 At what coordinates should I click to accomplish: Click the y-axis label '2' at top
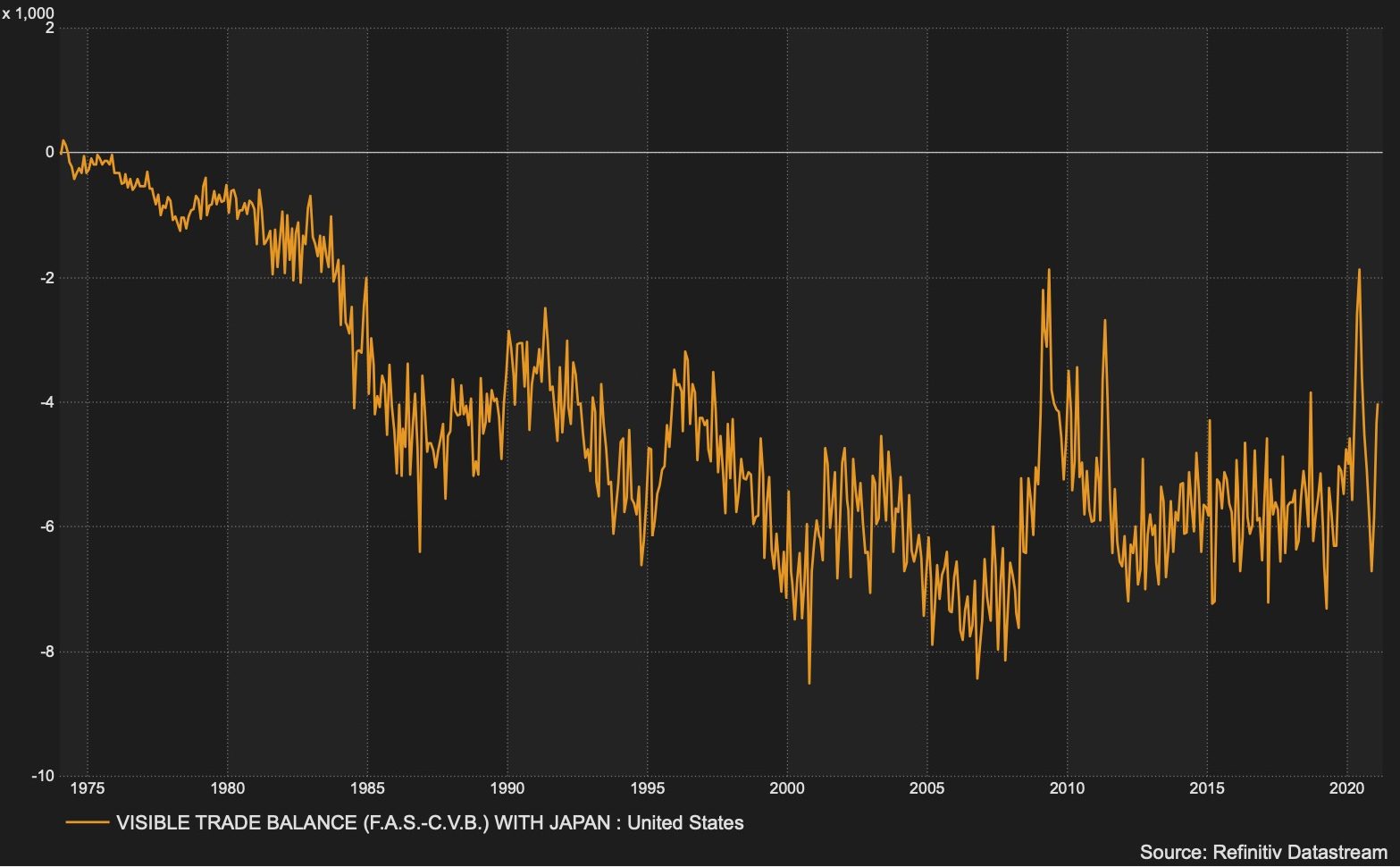click(x=50, y=29)
